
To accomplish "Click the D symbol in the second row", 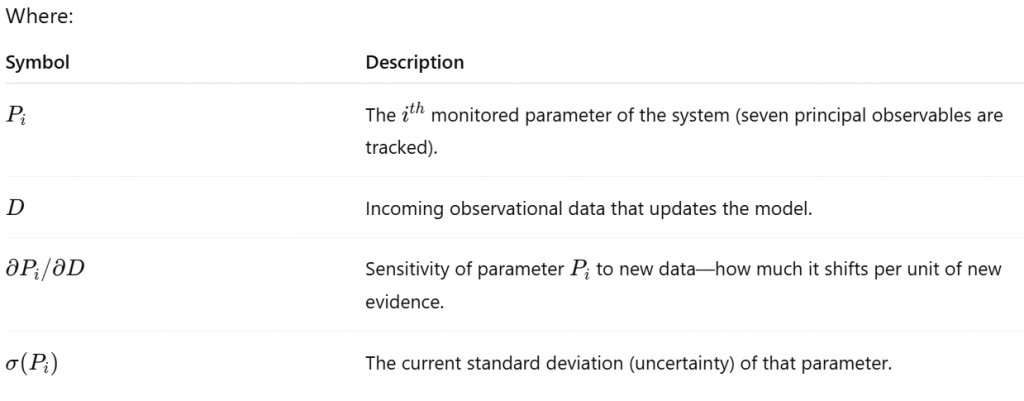I will [15, 209].
